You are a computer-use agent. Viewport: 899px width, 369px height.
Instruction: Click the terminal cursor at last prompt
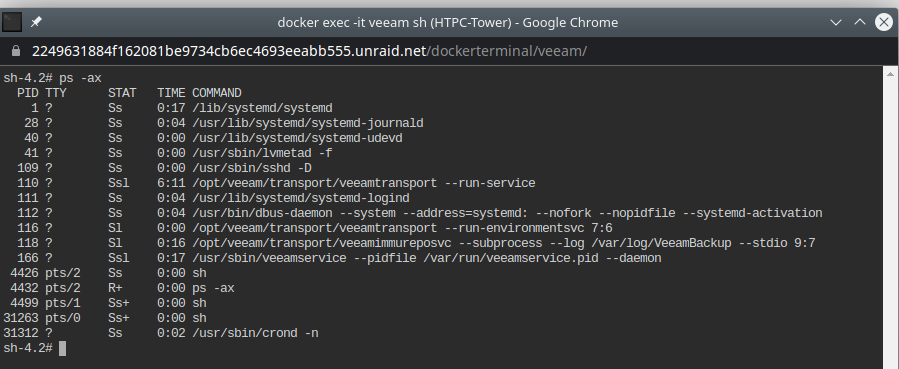click(x=62, y=348)
